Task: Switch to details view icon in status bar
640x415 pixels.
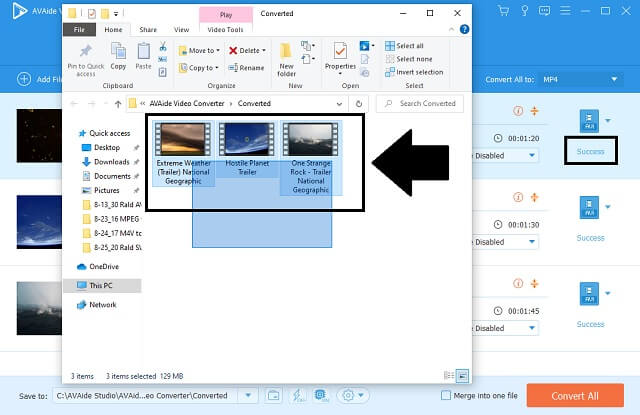Action: [449, 375]
